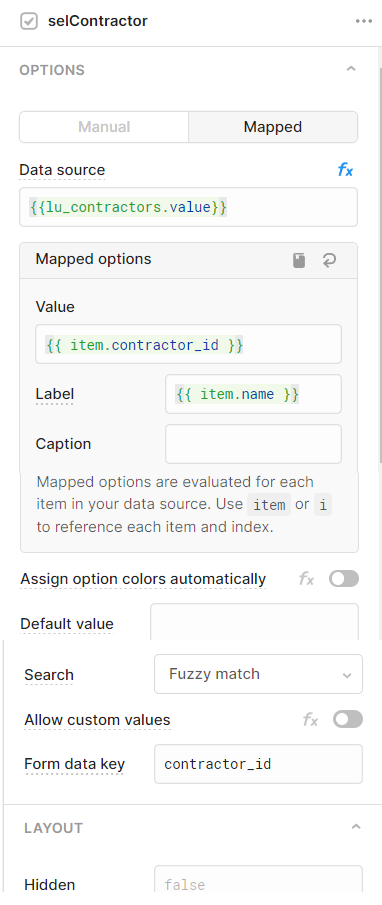
Task: Click Assign option colors automatically label
Action: pos(143,579)
